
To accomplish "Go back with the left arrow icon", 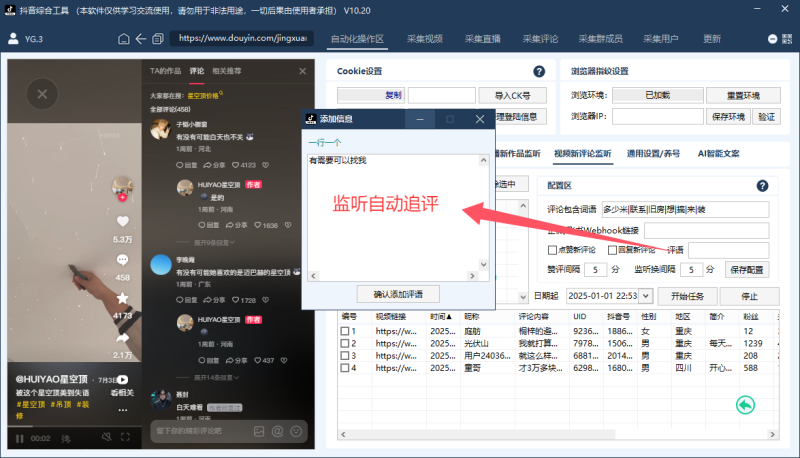I will [141, 39].
